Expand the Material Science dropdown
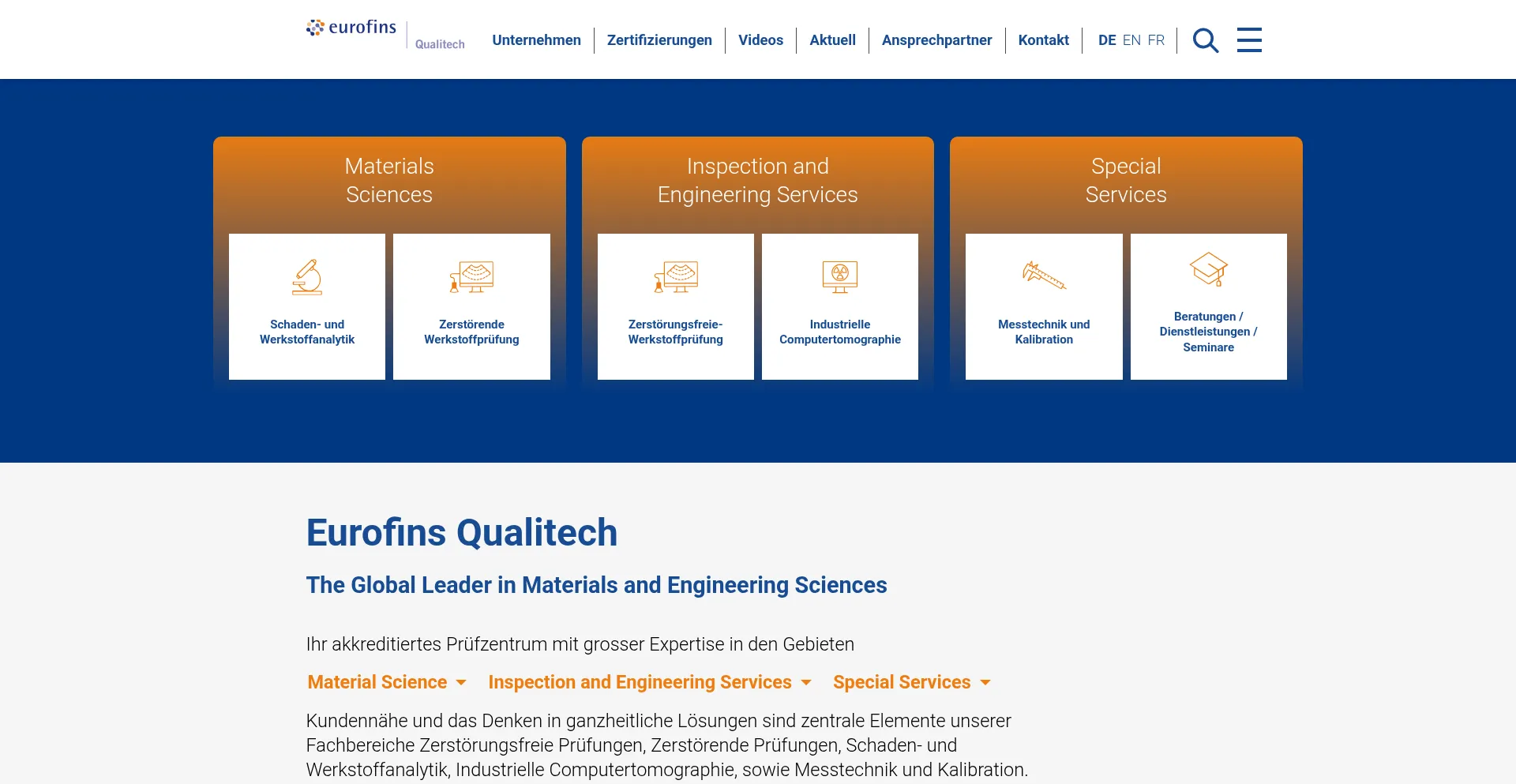The width and height of the screenshot is (1516, 784). pyautogui.click(x=387, y=682)
